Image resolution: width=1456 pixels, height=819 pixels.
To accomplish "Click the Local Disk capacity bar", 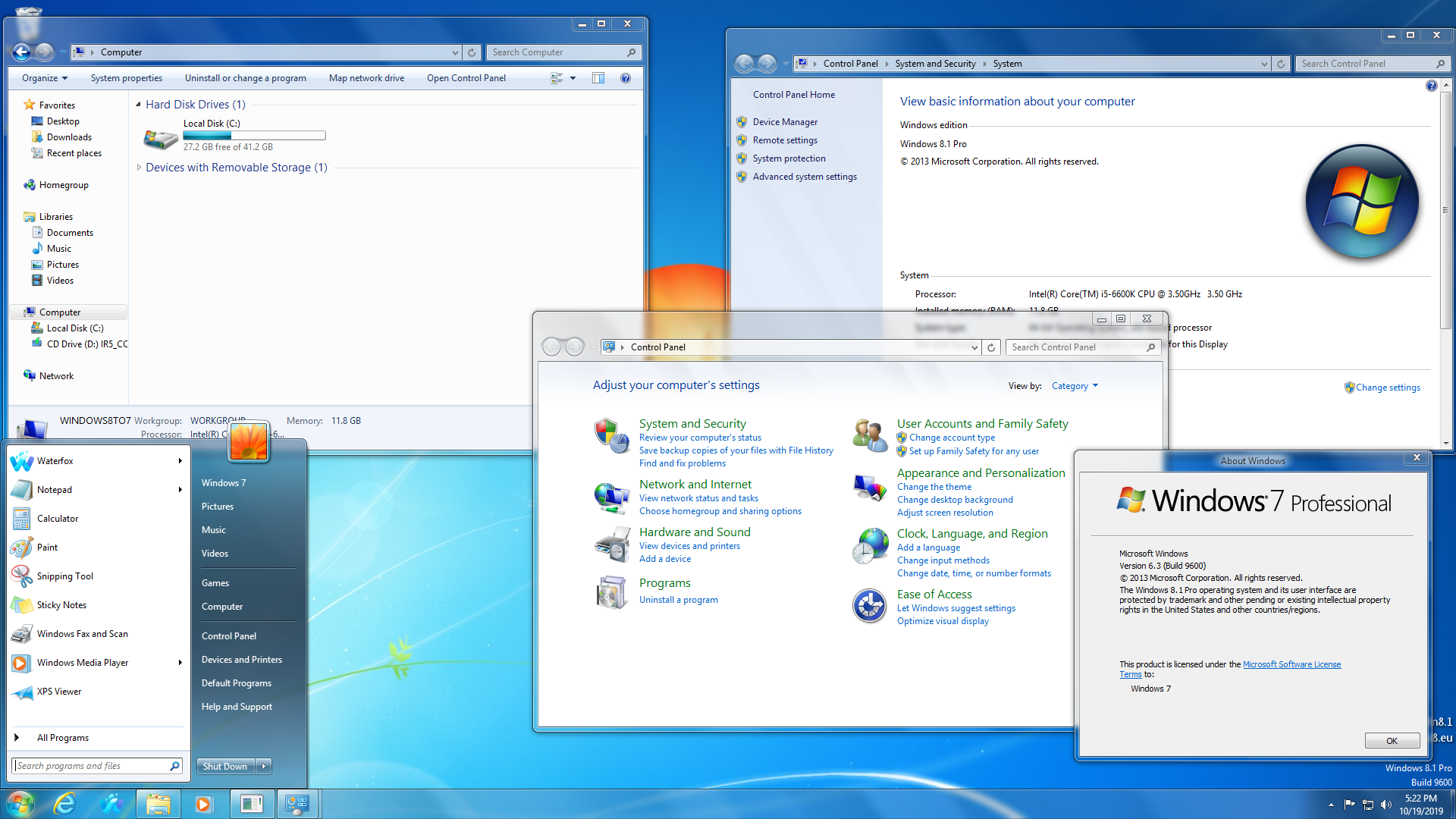I will 254,135.
